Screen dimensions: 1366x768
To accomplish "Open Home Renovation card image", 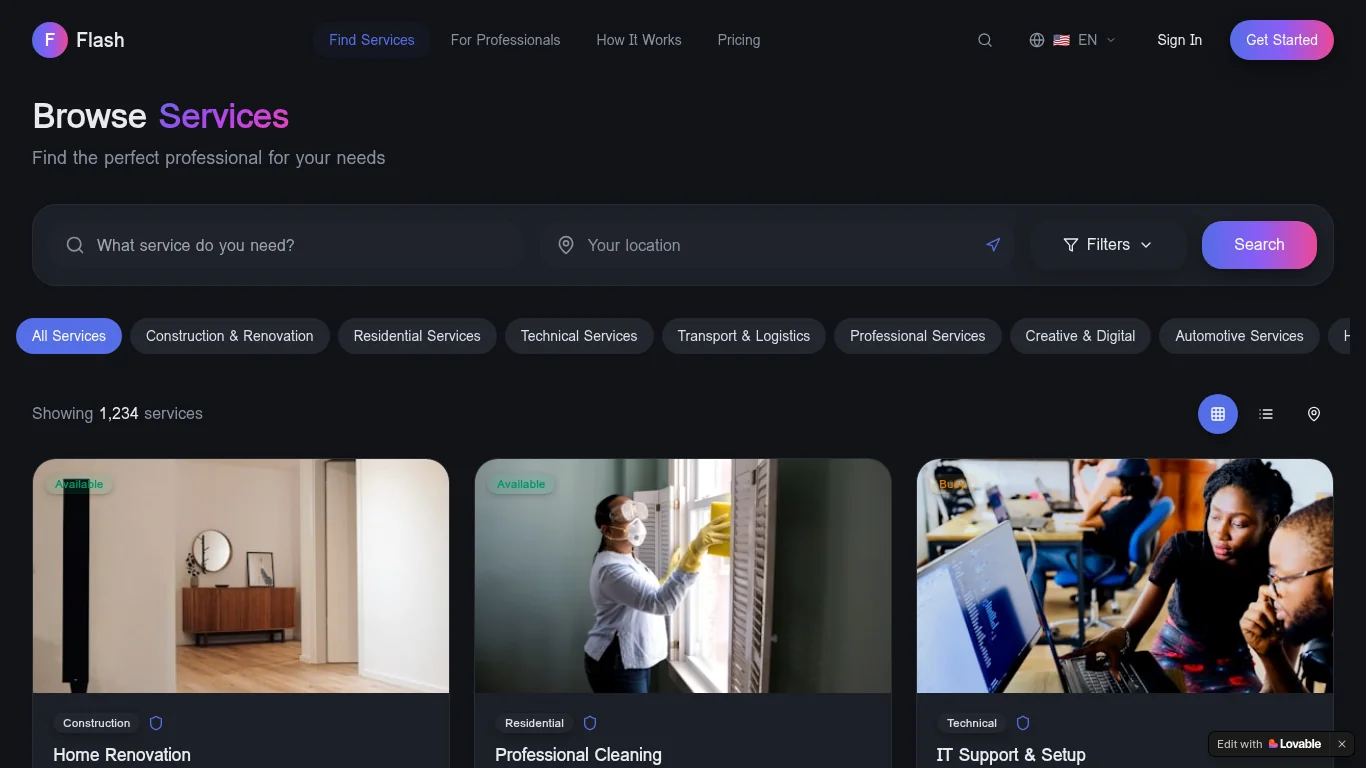I will 241,576.
